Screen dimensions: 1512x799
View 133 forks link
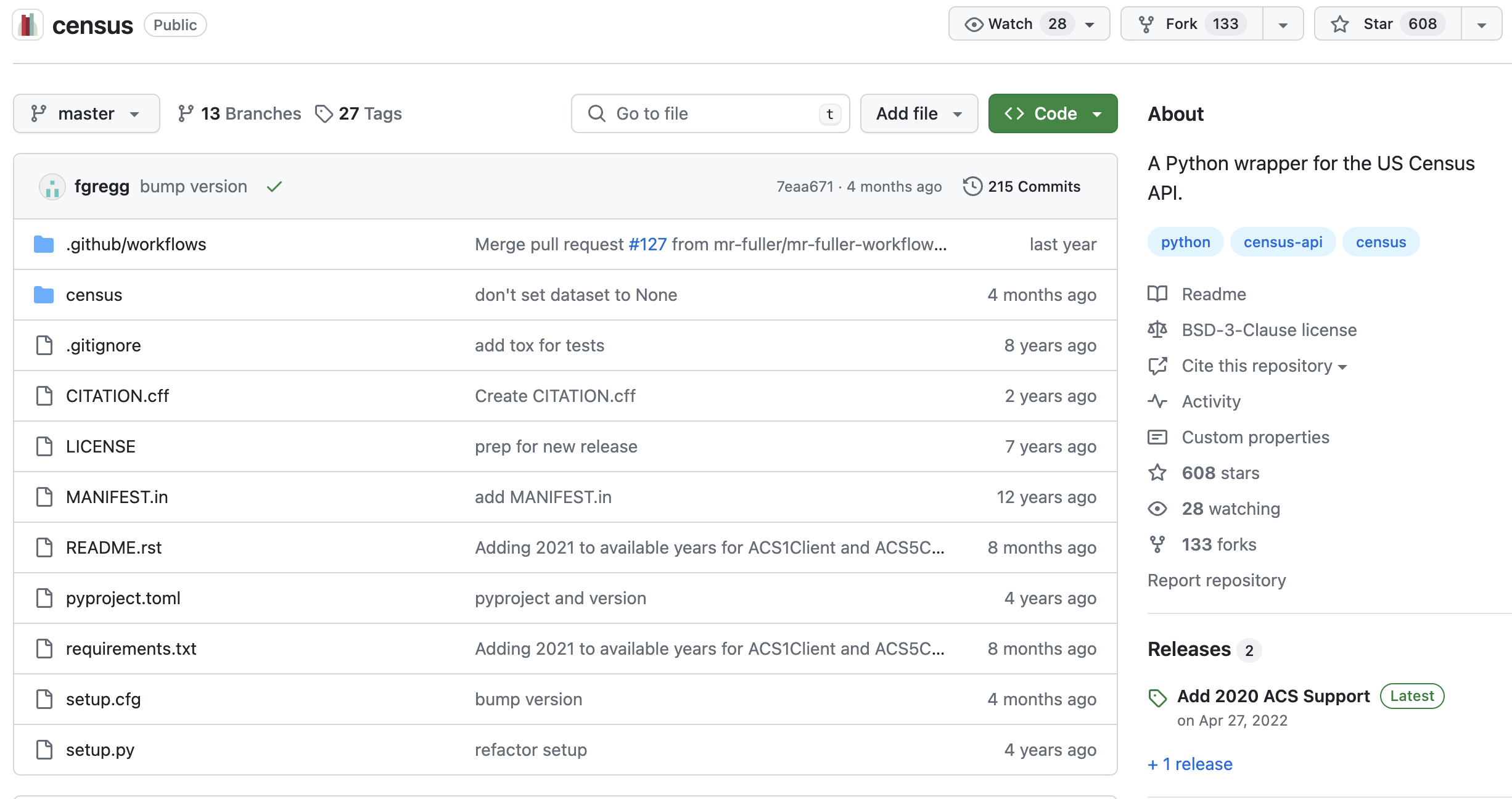pos(1218,544)
